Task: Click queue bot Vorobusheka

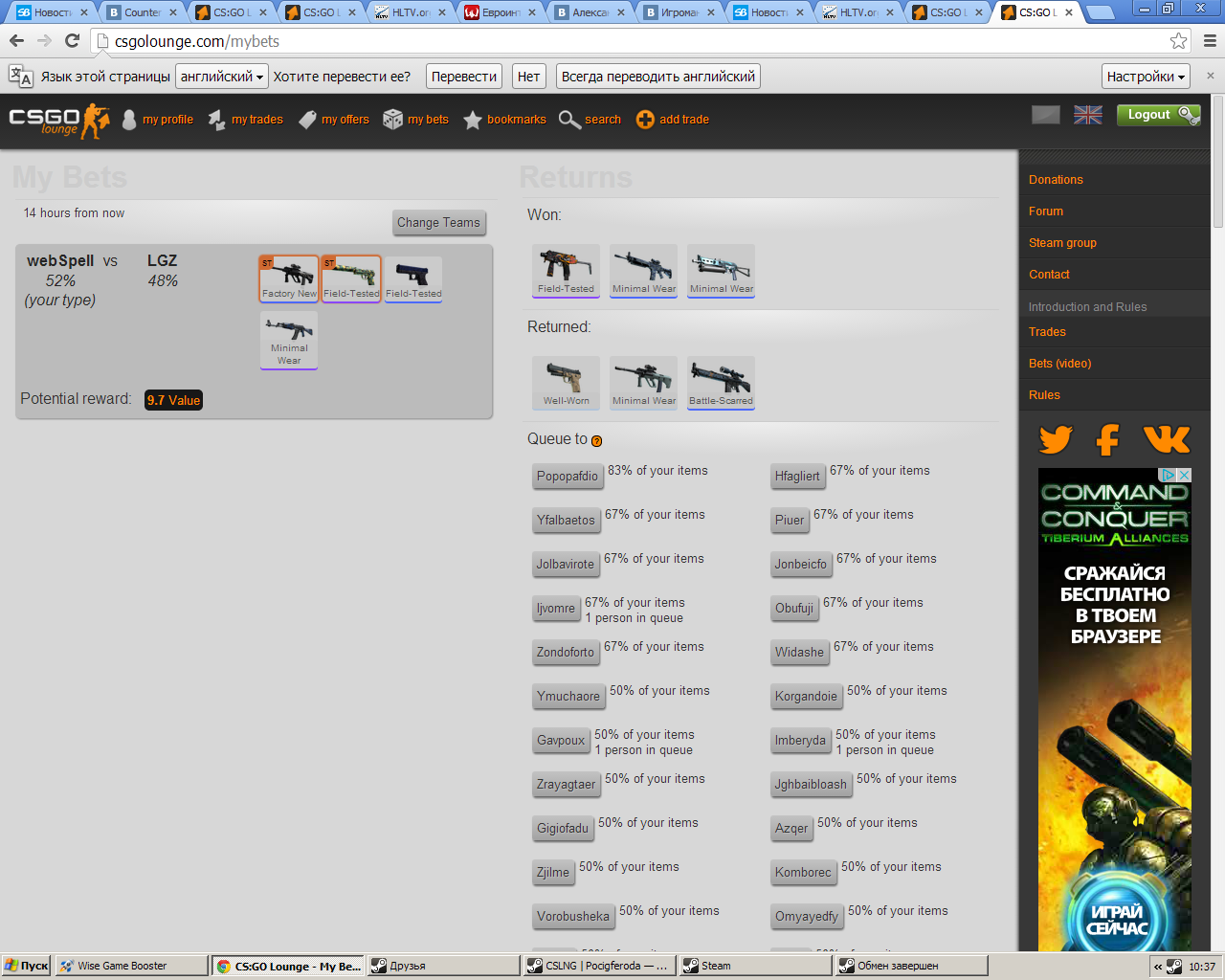Action: [573, 916]
